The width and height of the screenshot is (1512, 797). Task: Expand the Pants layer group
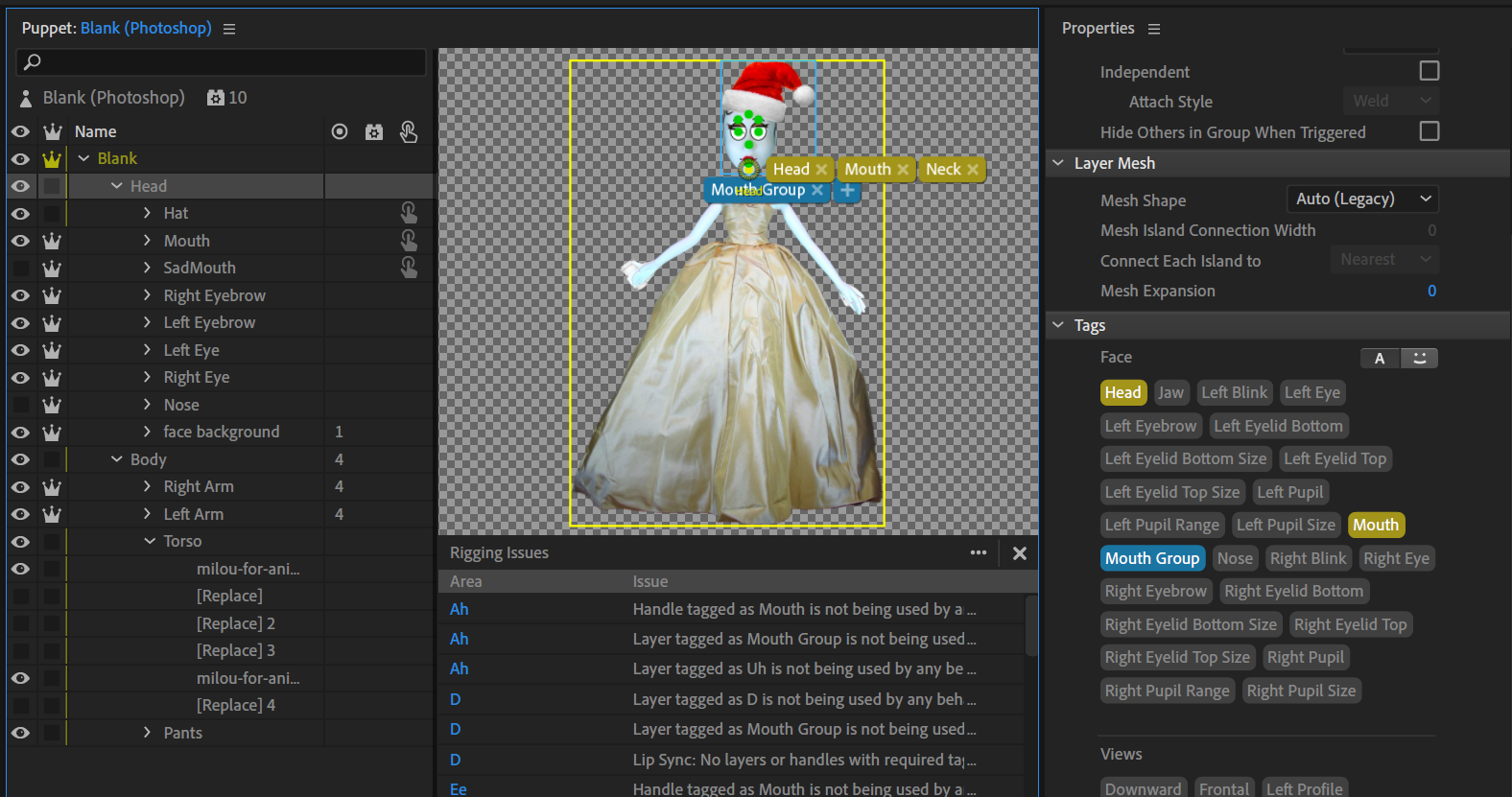point(147,733)
